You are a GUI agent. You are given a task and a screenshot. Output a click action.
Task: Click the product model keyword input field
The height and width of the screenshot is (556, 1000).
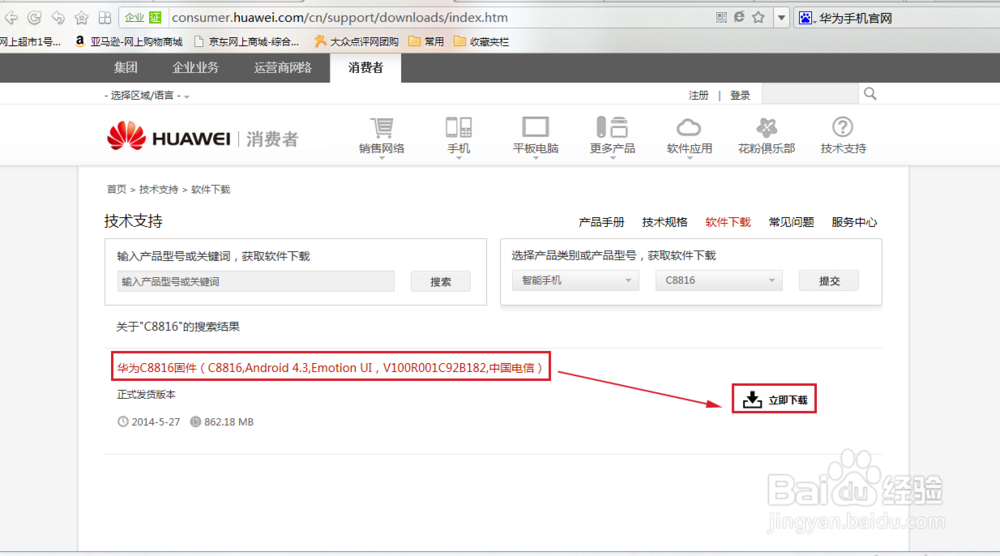click(x=256, y=281)
